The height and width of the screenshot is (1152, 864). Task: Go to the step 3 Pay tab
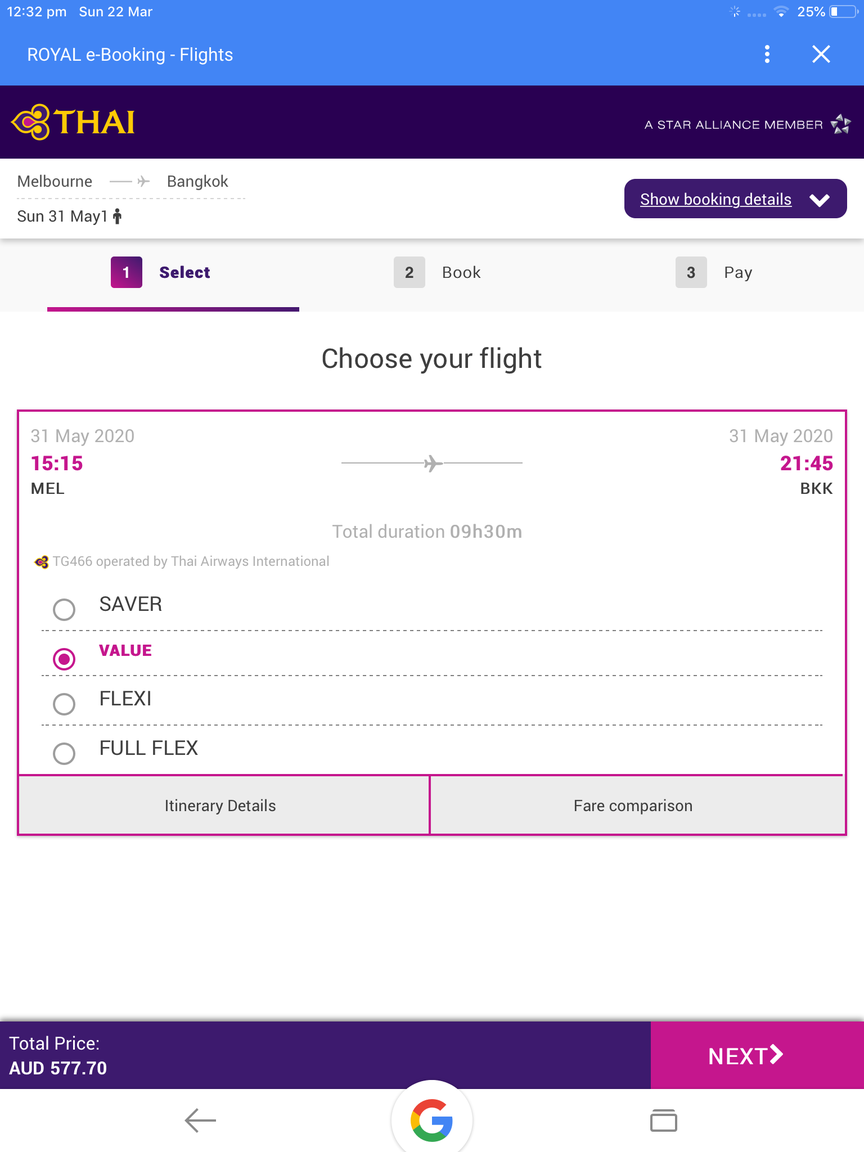[x=714, y=273]
